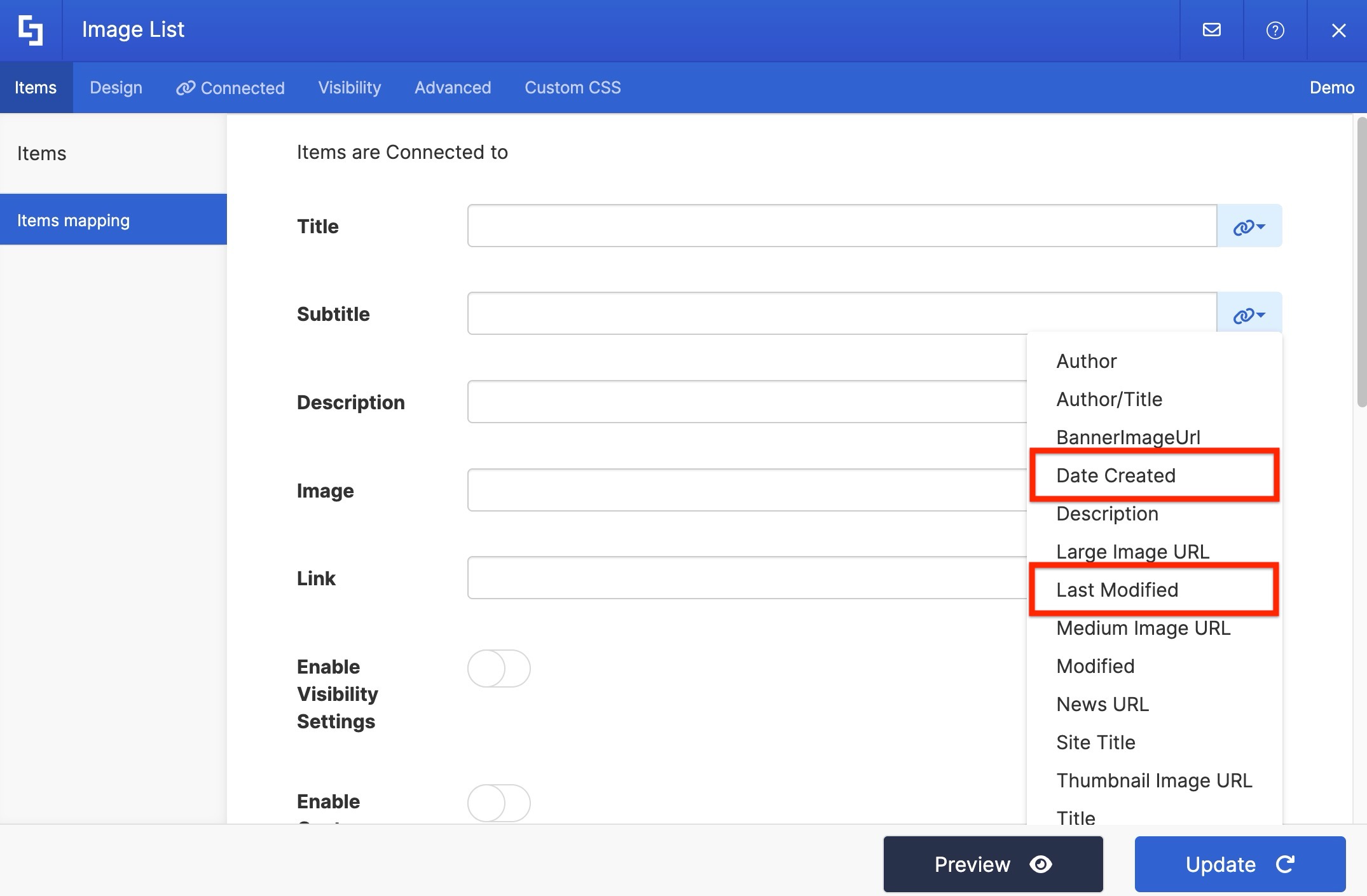Open Title field connection dropdown
This screenshot has height=896, width=1367.
tap(1249, 226)
